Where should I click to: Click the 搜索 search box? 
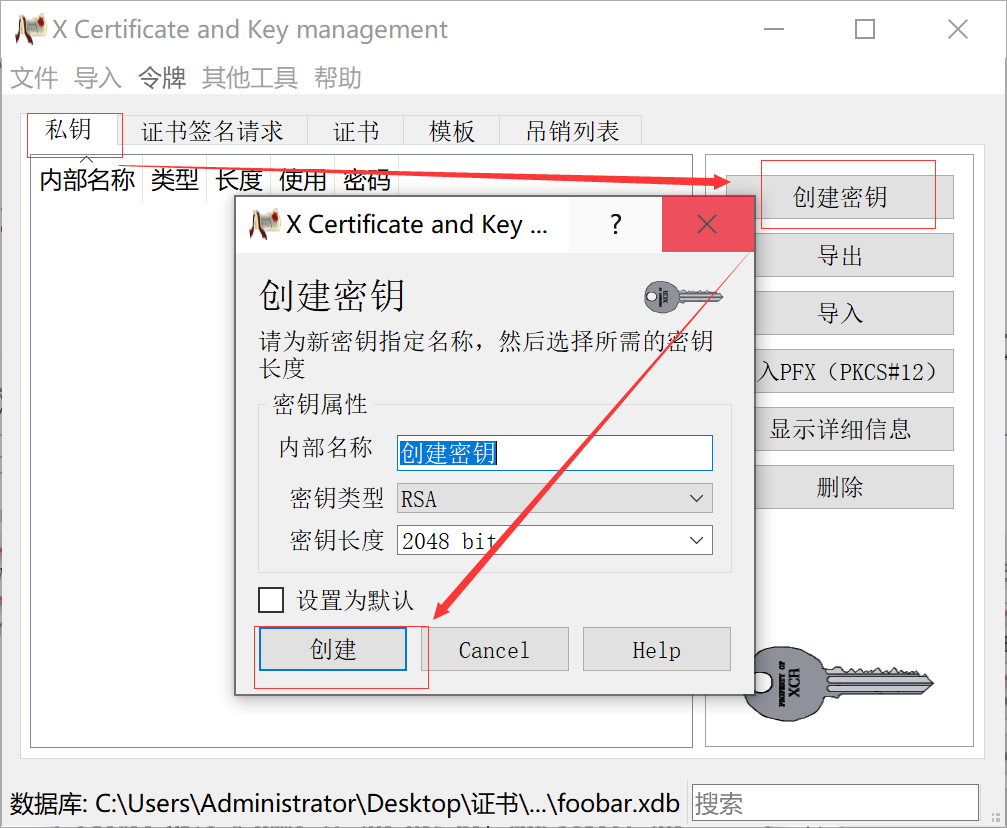(x=835, y=802)
